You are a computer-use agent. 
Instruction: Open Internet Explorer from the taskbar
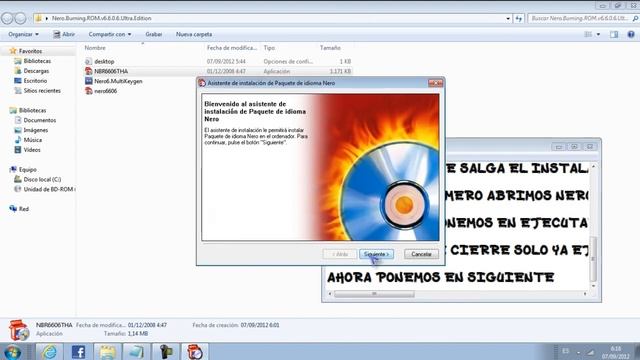[49, 351]
